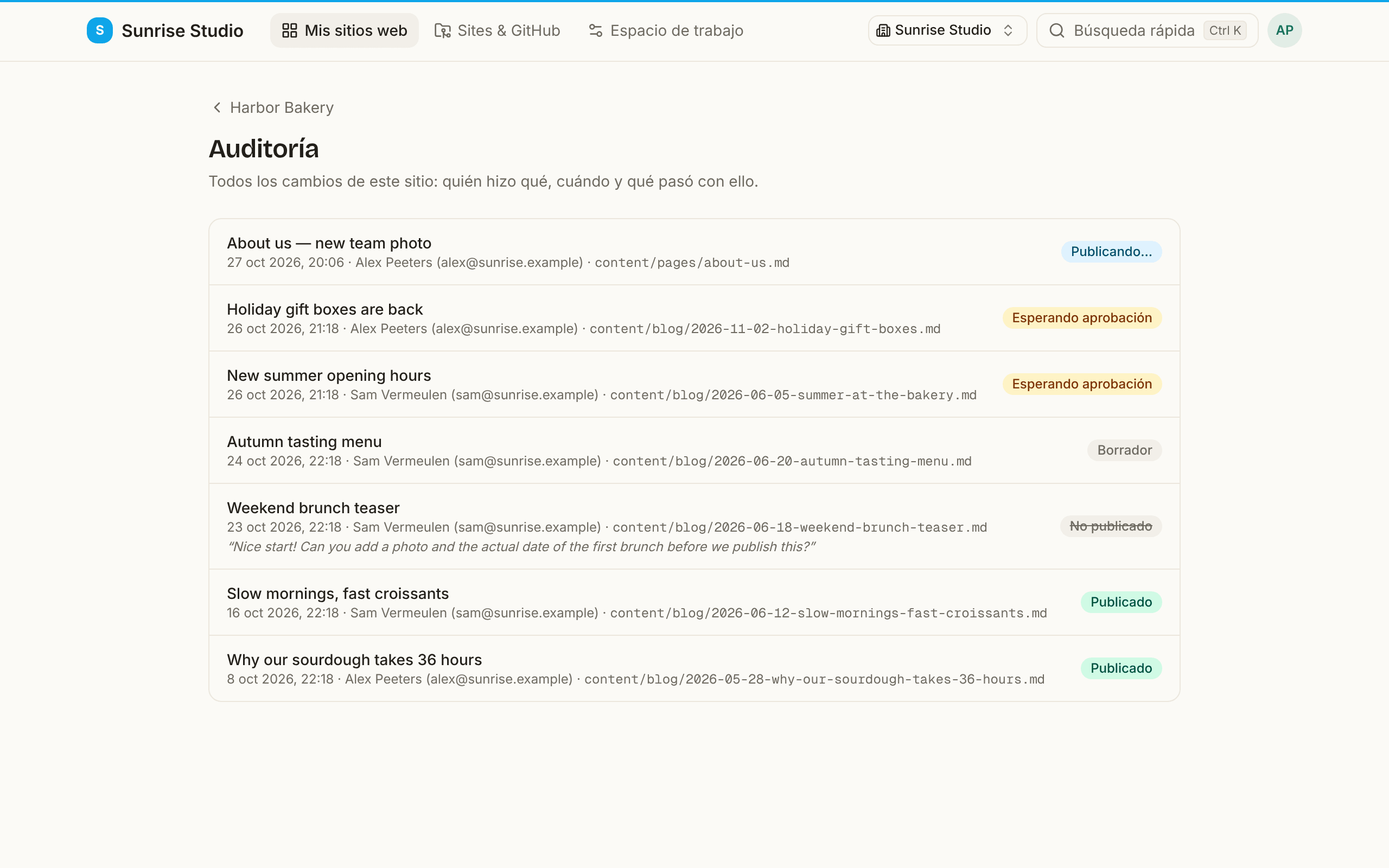Click the Sunrise Studio brand name
The image size is (1389, 868).
coord(182,30)
